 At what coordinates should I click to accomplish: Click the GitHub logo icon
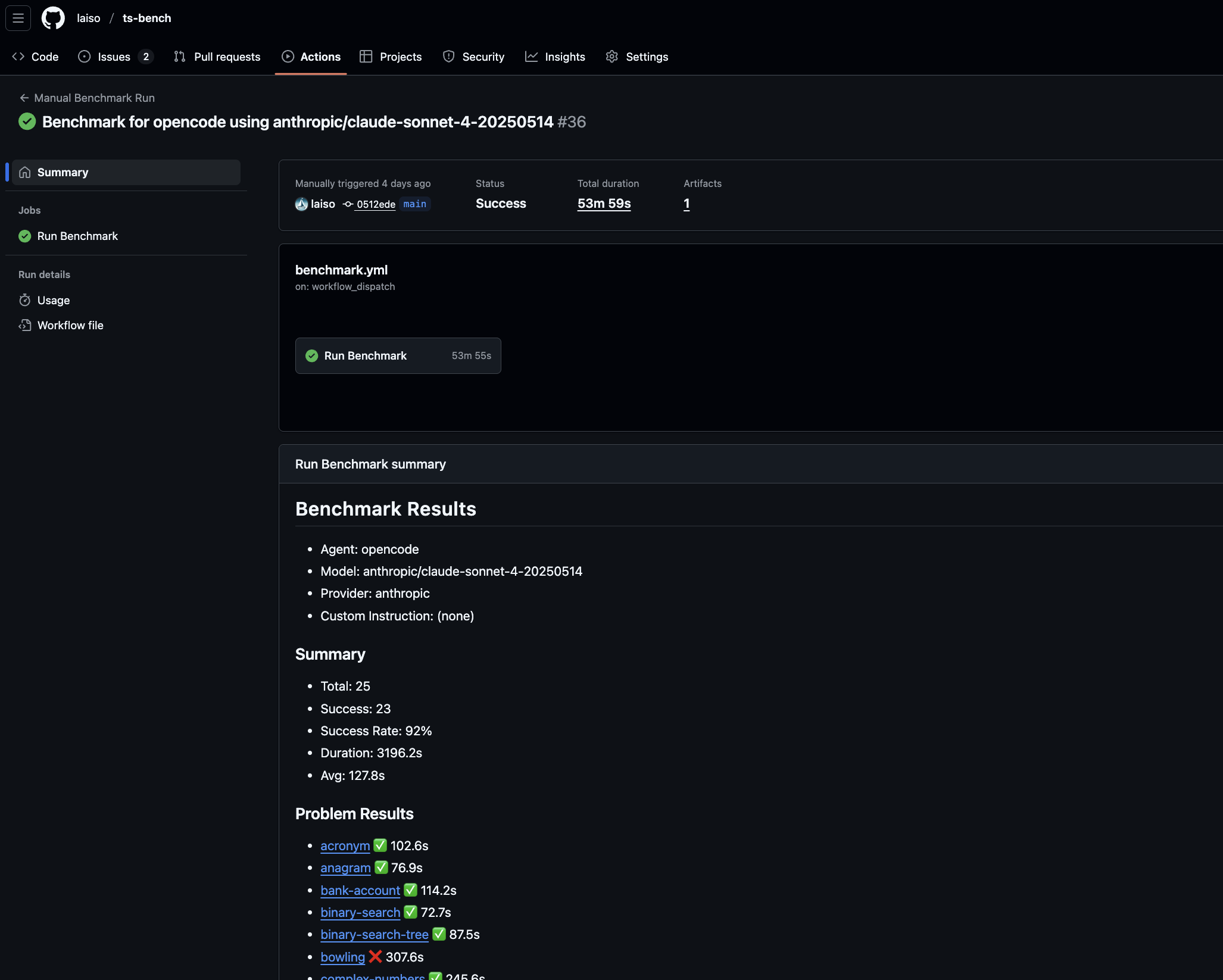point(53,18)
